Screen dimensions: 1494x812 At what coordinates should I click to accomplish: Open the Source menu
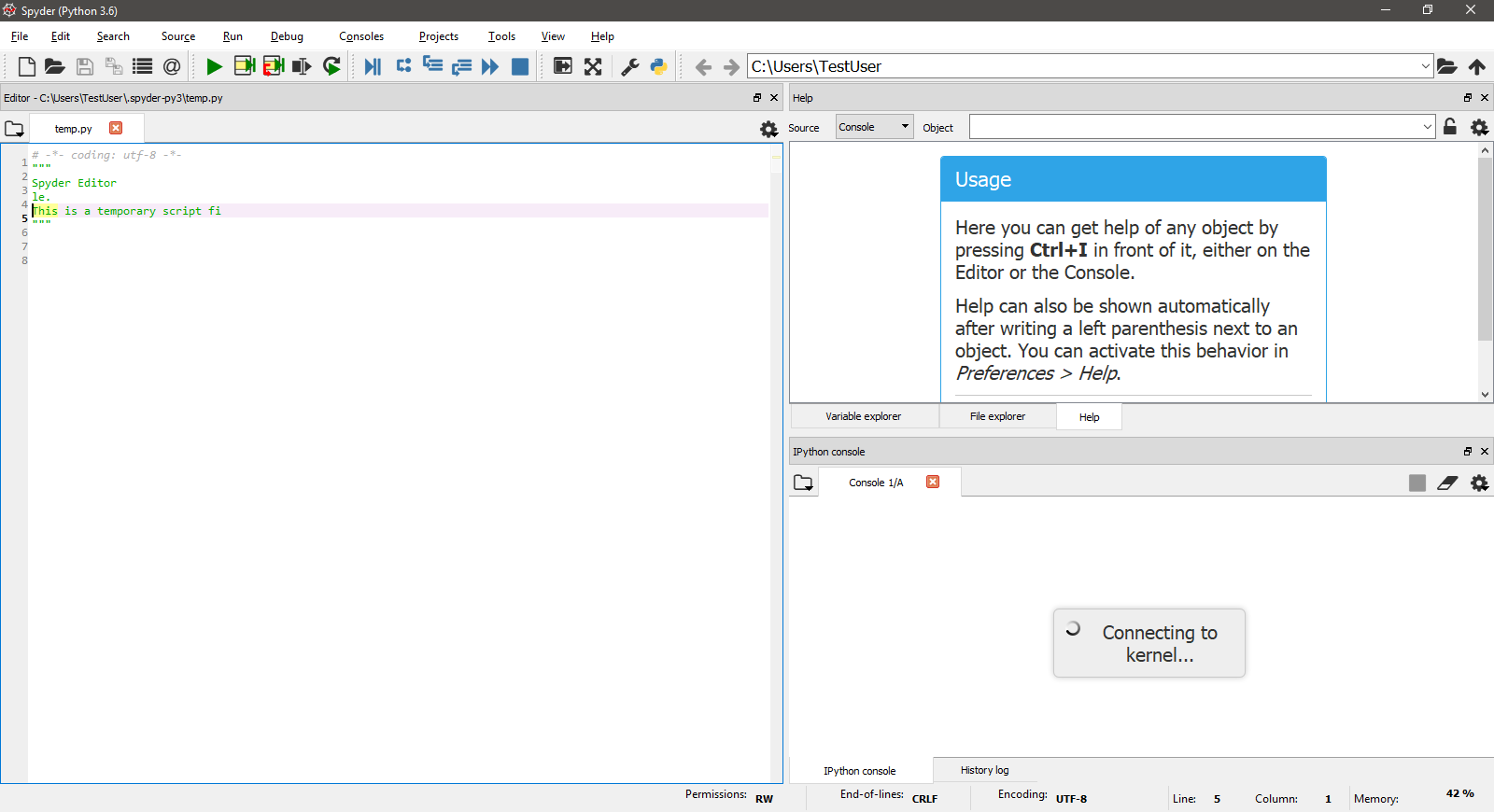178,36
